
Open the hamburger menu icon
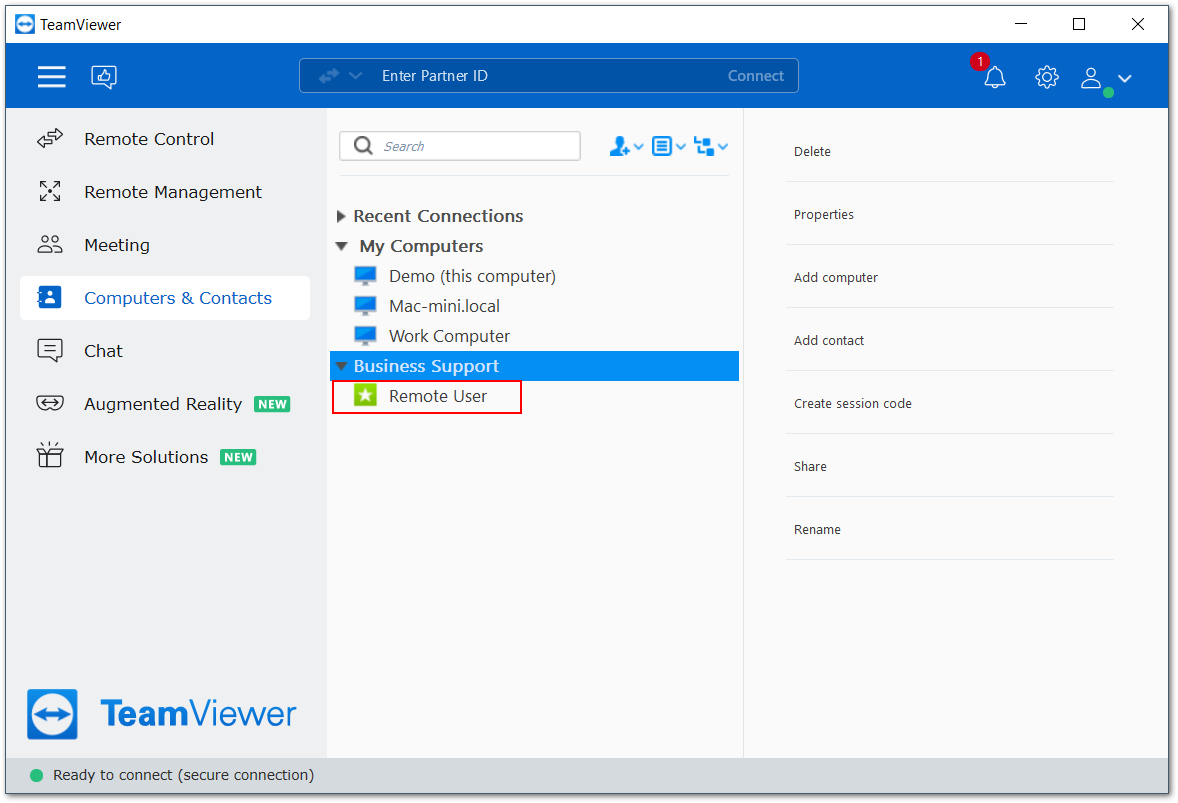click(x=52, y=77)
